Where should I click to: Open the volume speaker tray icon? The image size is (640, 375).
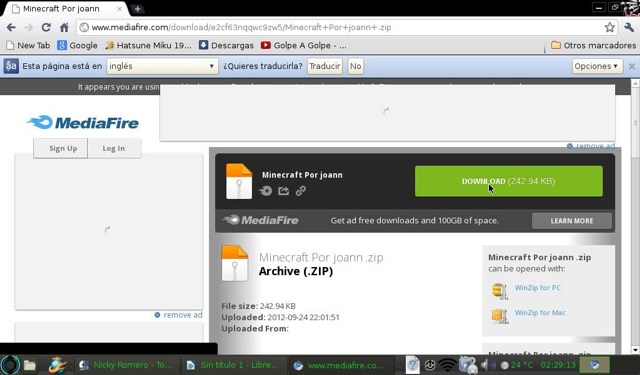[x=488, y=365]
